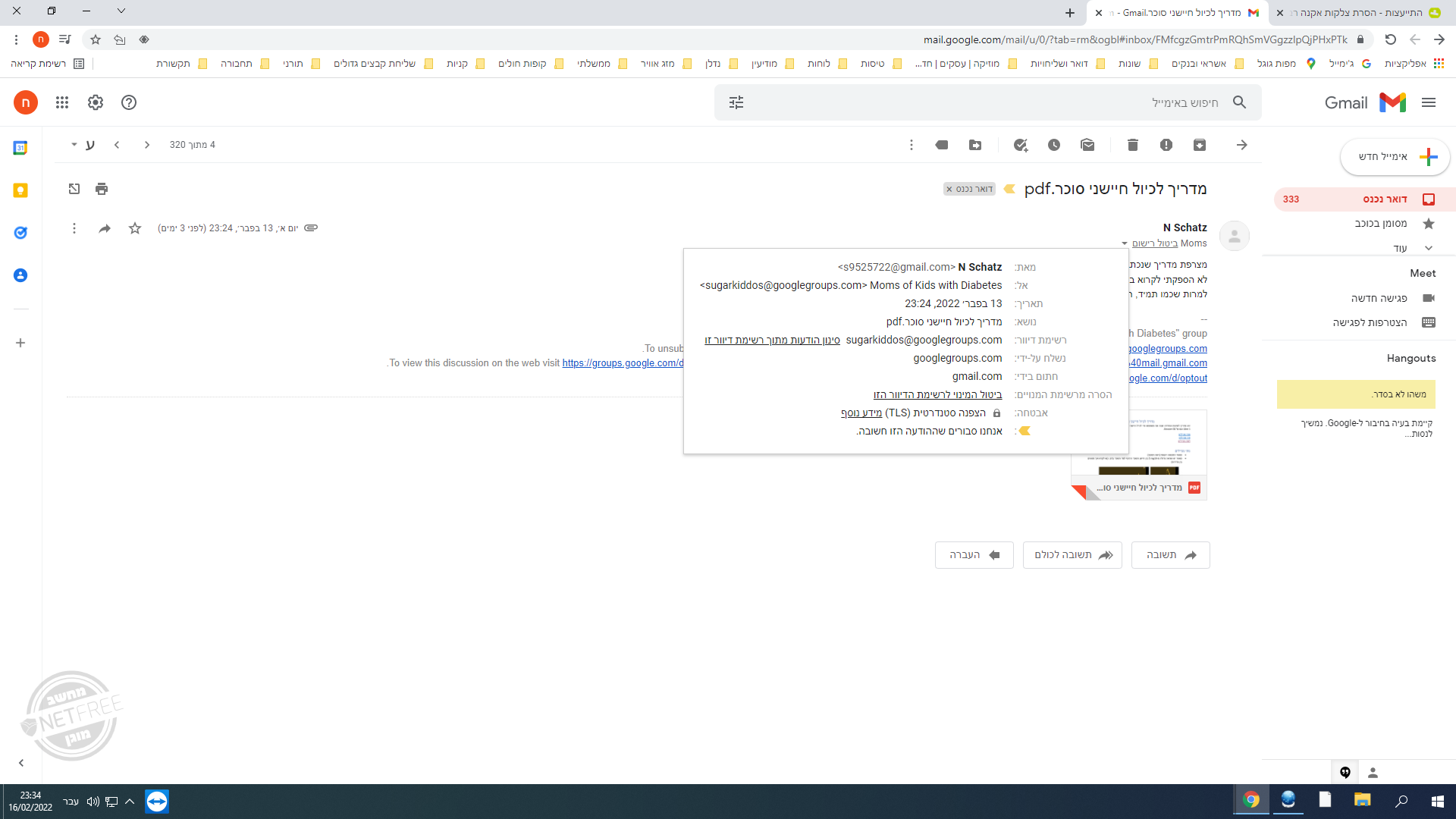1456x819 pixels.
Task: Open the inbox label 'דואר נכנס'
Action: [1385, 199]
